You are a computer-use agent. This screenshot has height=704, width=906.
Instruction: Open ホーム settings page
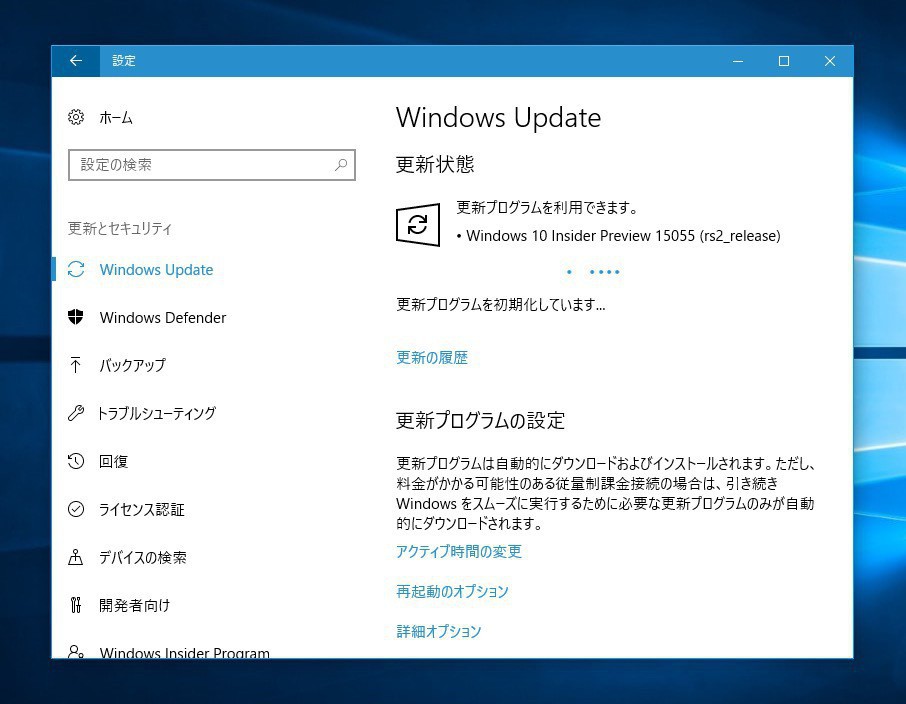point(116,118)
